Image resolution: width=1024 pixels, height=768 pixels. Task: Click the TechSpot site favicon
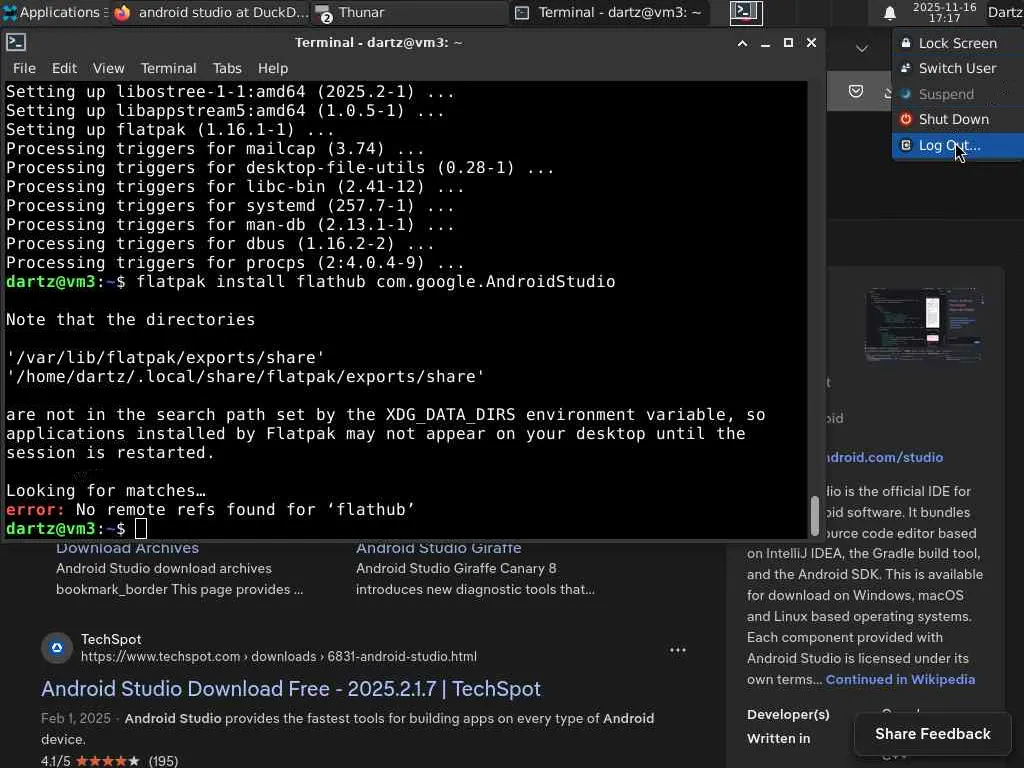click(x=57, y=648)
